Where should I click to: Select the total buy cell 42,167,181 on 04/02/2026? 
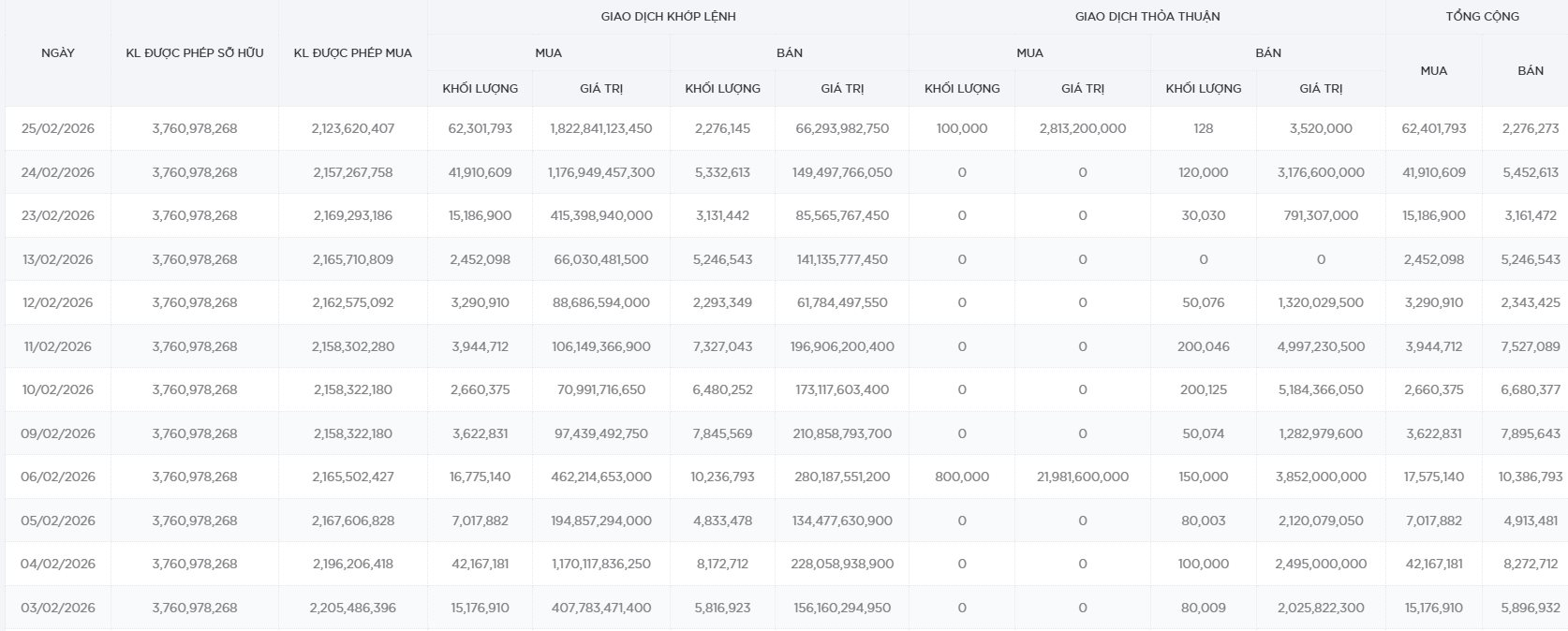point(1433,565)
